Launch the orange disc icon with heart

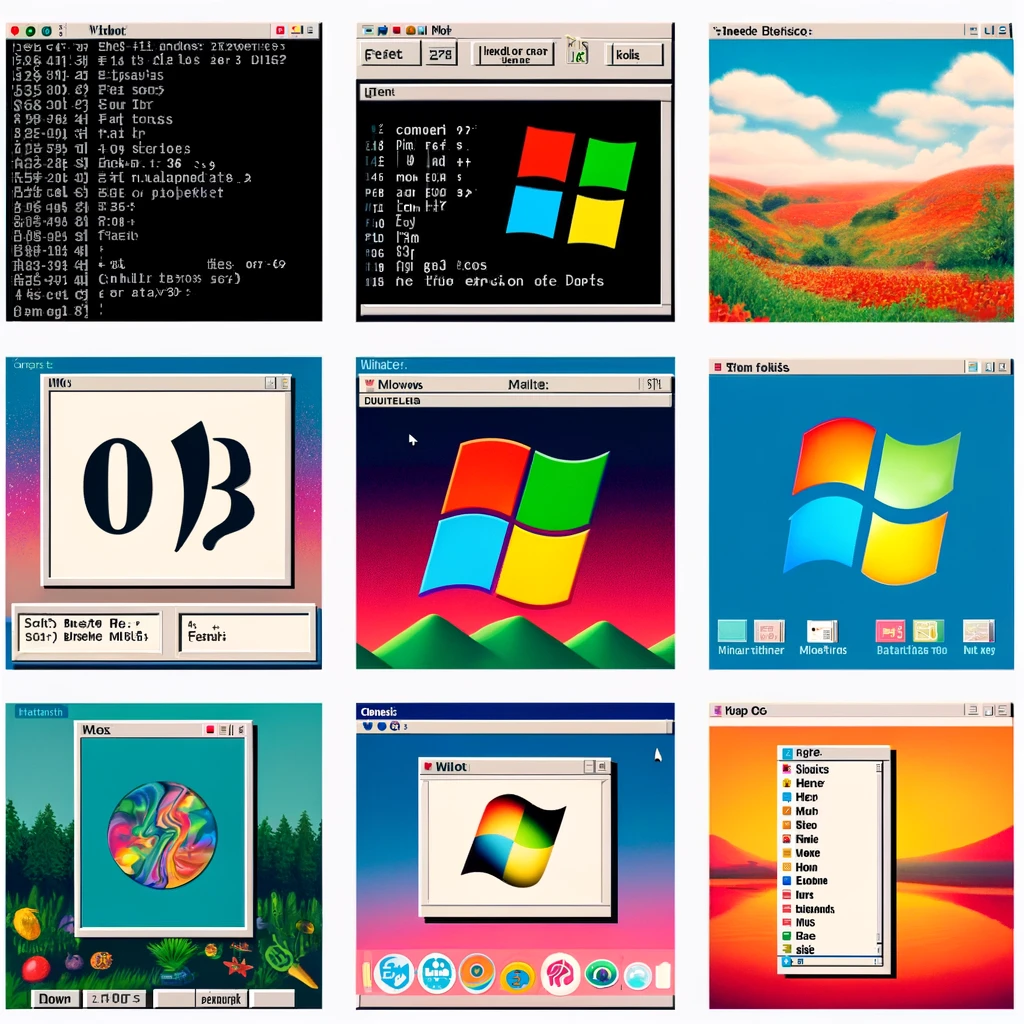tap(477, 973)
